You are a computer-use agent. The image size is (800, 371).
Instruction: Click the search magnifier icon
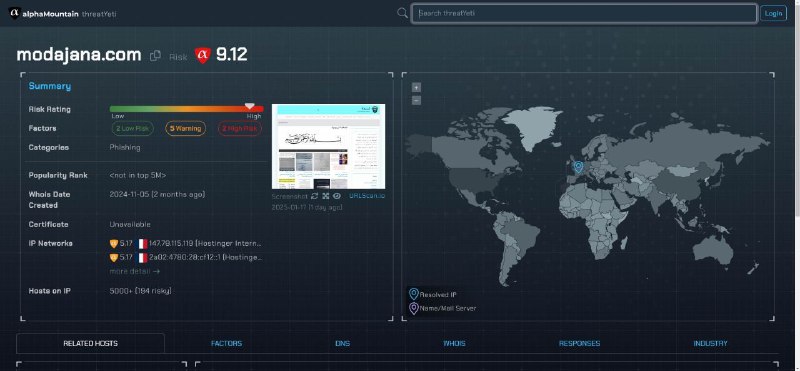coord(403,13)
